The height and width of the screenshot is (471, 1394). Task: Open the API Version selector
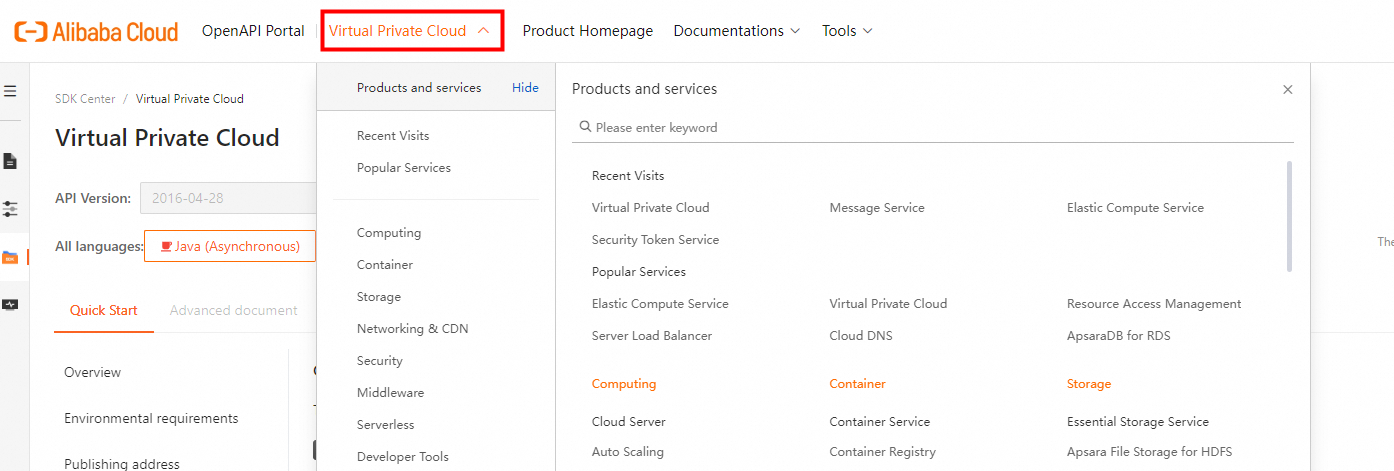228,198
